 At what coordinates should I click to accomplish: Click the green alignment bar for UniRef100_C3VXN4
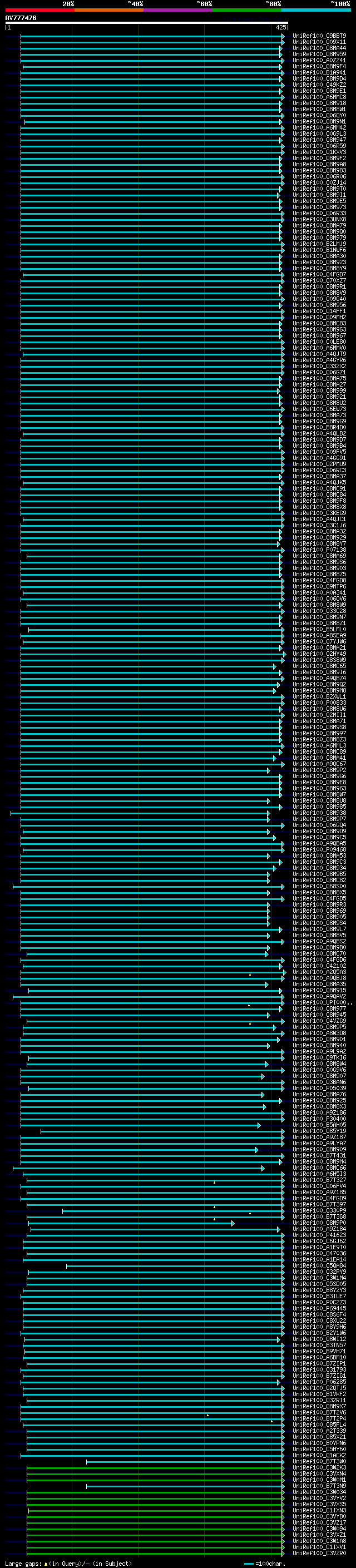(156, 1473)
